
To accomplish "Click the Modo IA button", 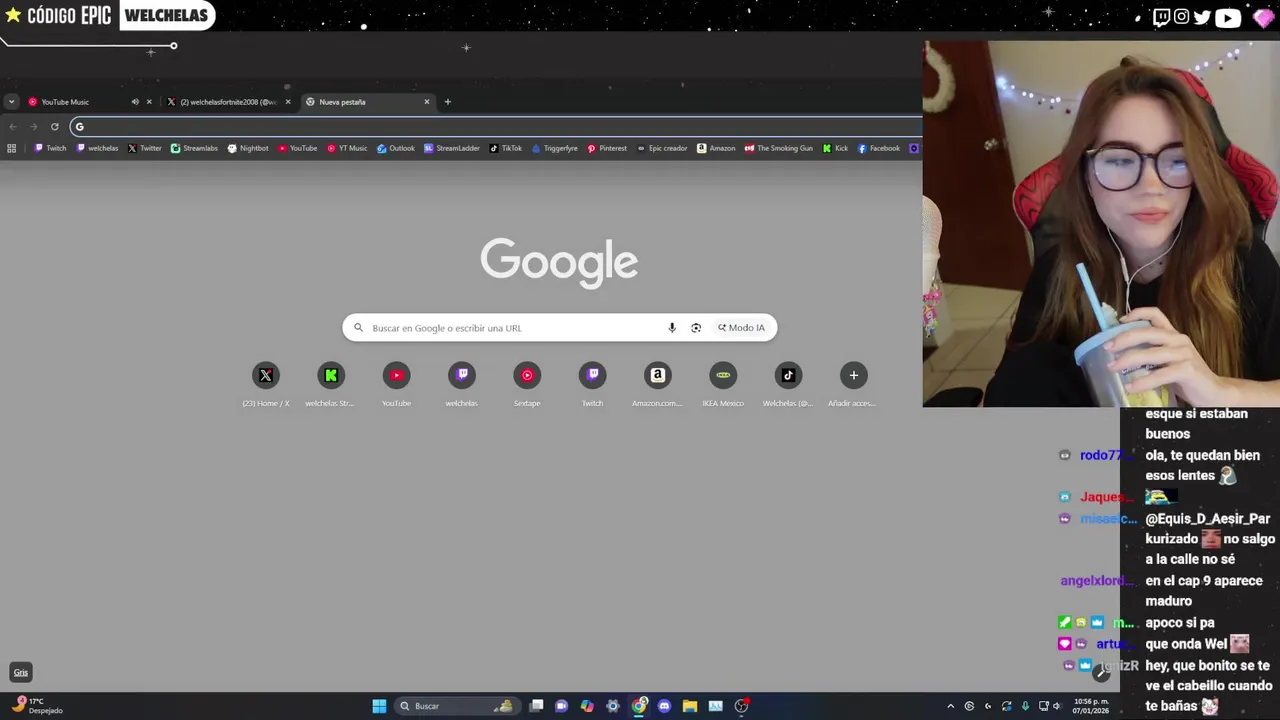I will pos(741,328).
